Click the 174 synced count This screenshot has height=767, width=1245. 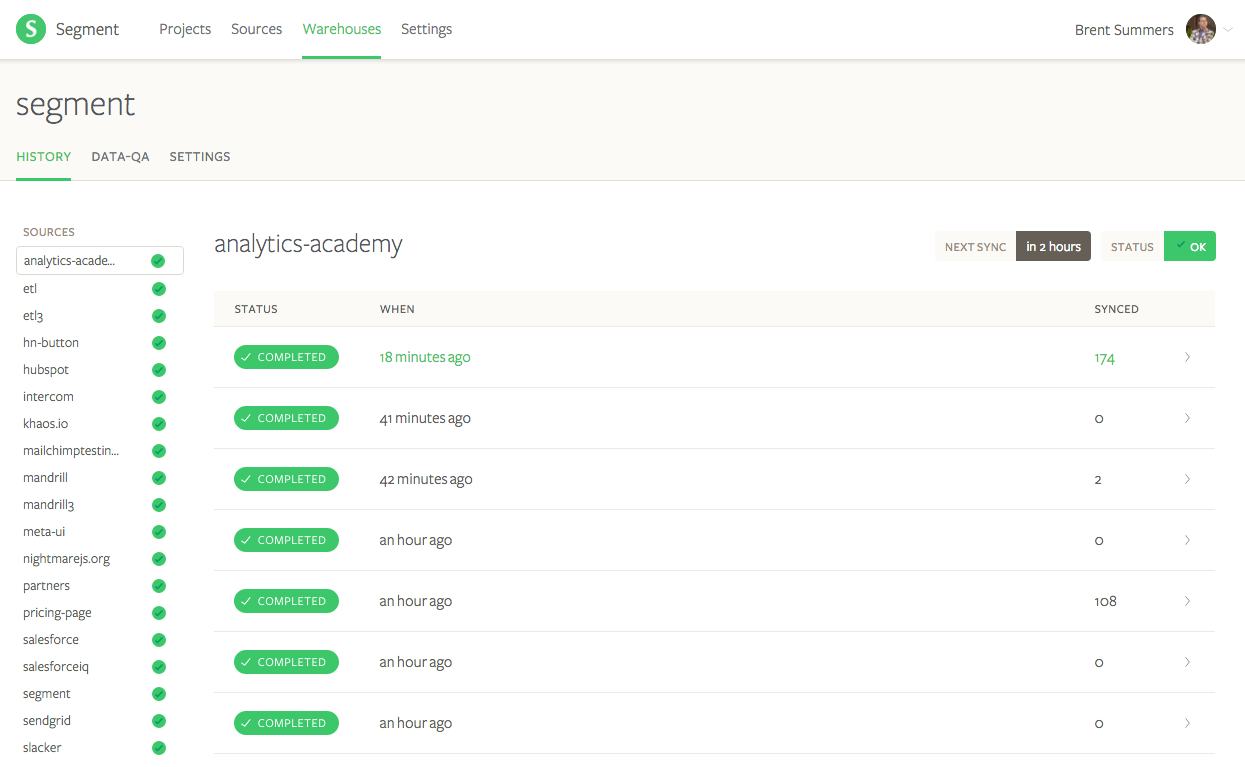pyautogui.click(x=1104, y=357)
